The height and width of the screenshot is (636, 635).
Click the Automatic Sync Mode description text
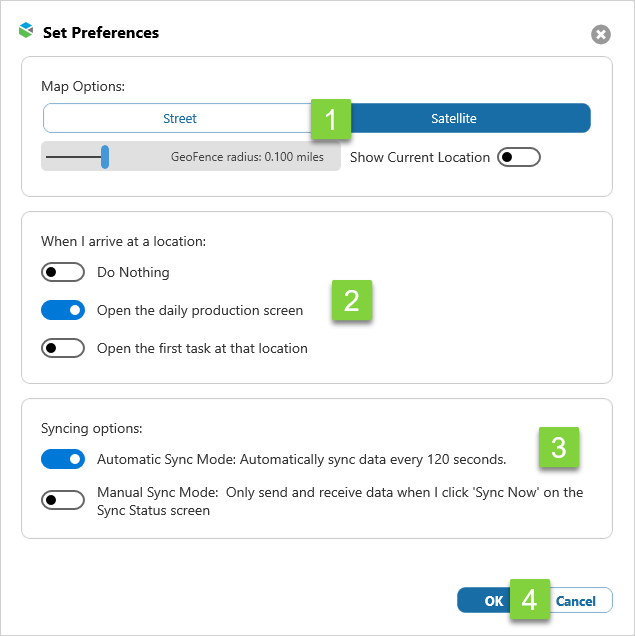pos(301,460)
